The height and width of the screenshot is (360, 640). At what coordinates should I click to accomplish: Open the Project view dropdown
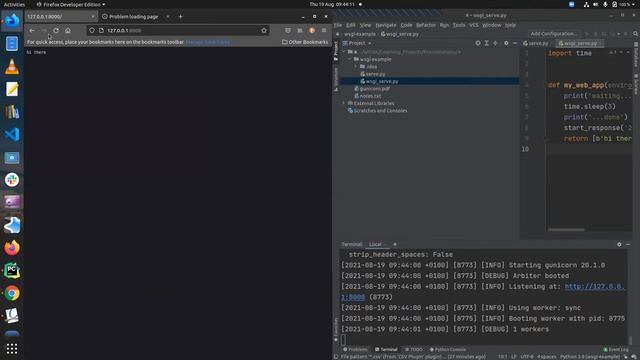(357, 43)
